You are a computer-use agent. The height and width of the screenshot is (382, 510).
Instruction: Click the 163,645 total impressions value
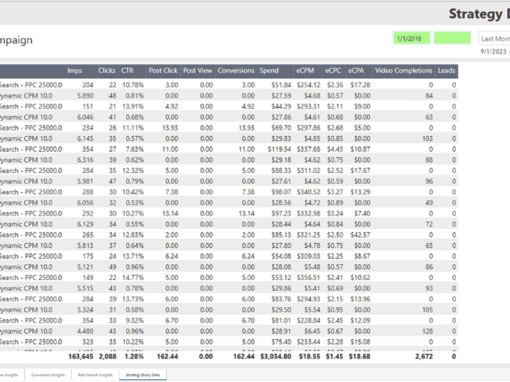coord(81,356)
